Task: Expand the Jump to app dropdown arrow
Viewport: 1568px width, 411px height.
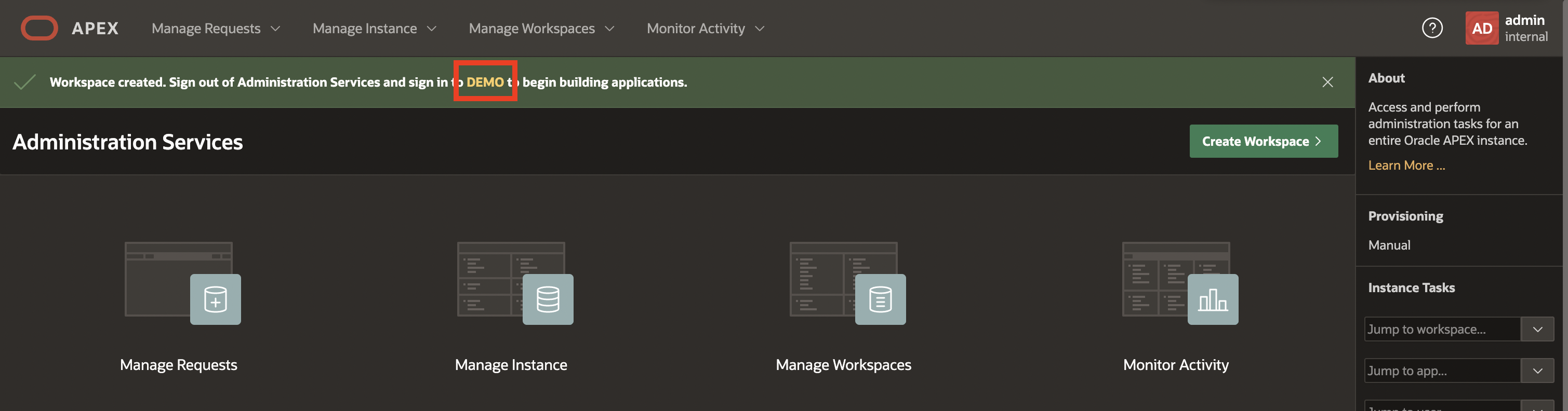Action: tap(1537, 371)
